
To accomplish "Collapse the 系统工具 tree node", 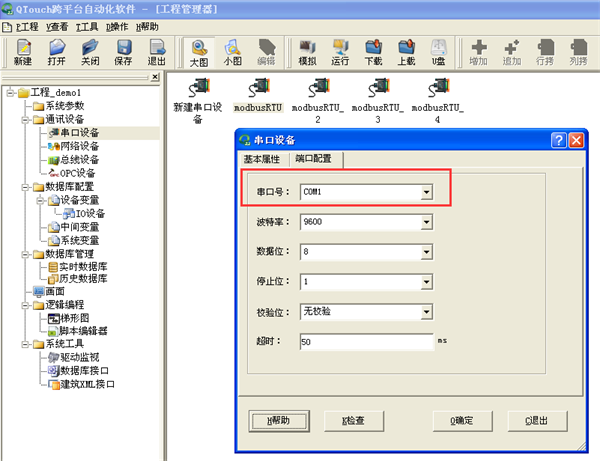I will point(26,344).
